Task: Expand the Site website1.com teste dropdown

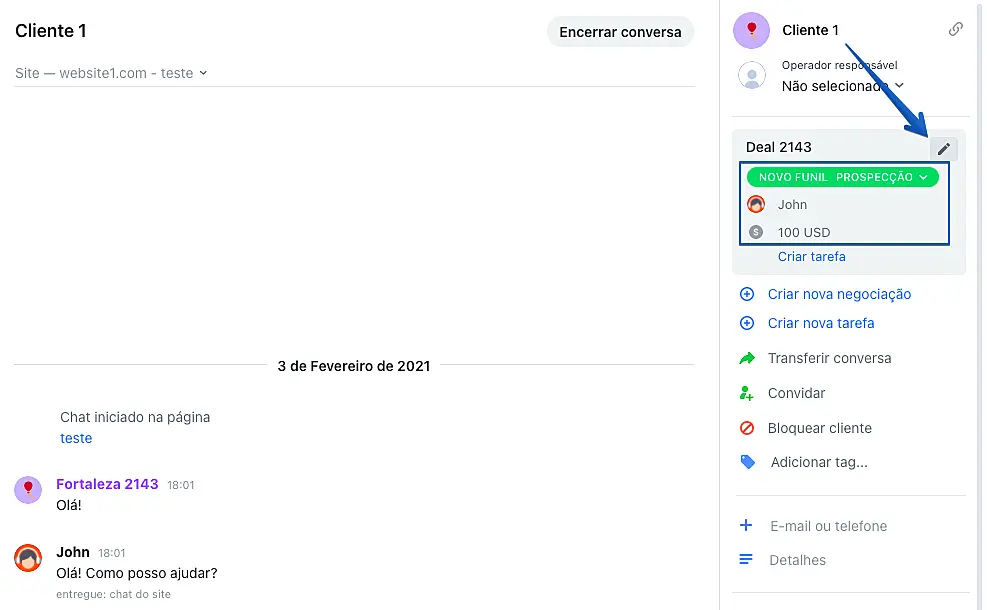Action: point(110,72)
